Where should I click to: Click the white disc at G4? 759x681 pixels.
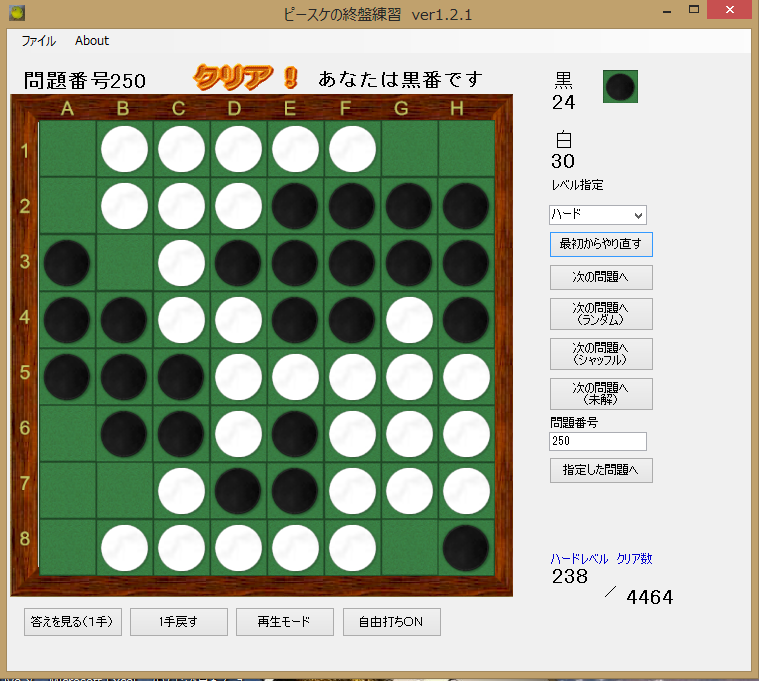point(410,320)
